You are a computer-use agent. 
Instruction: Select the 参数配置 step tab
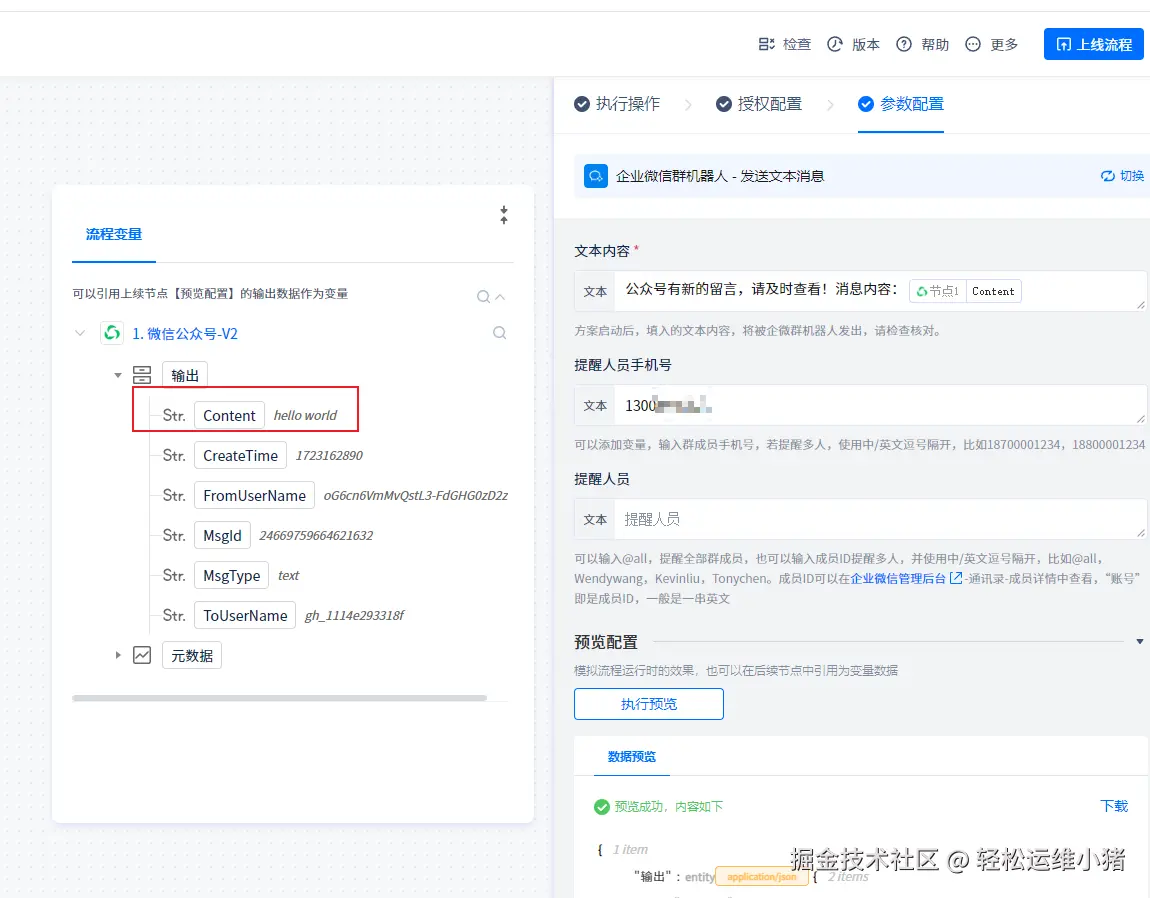901,103
